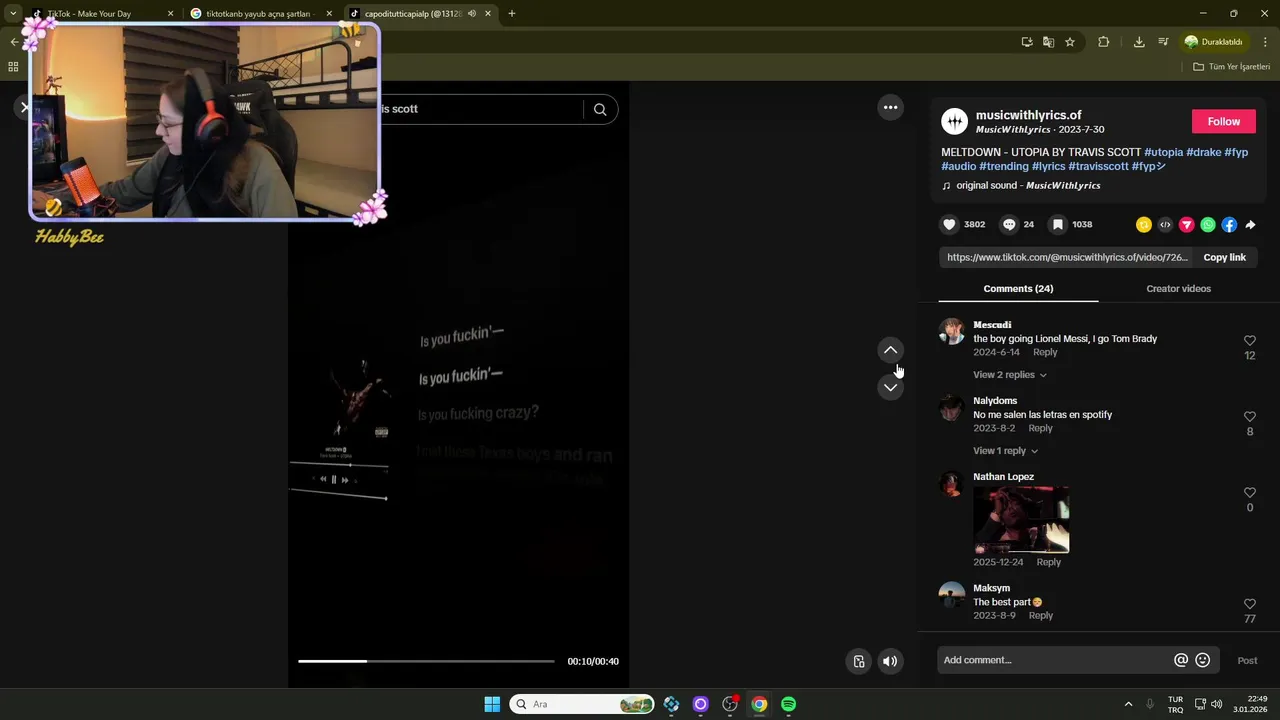
Task: Bookmark the video with the favorites icon
Action: point(1058,225)
